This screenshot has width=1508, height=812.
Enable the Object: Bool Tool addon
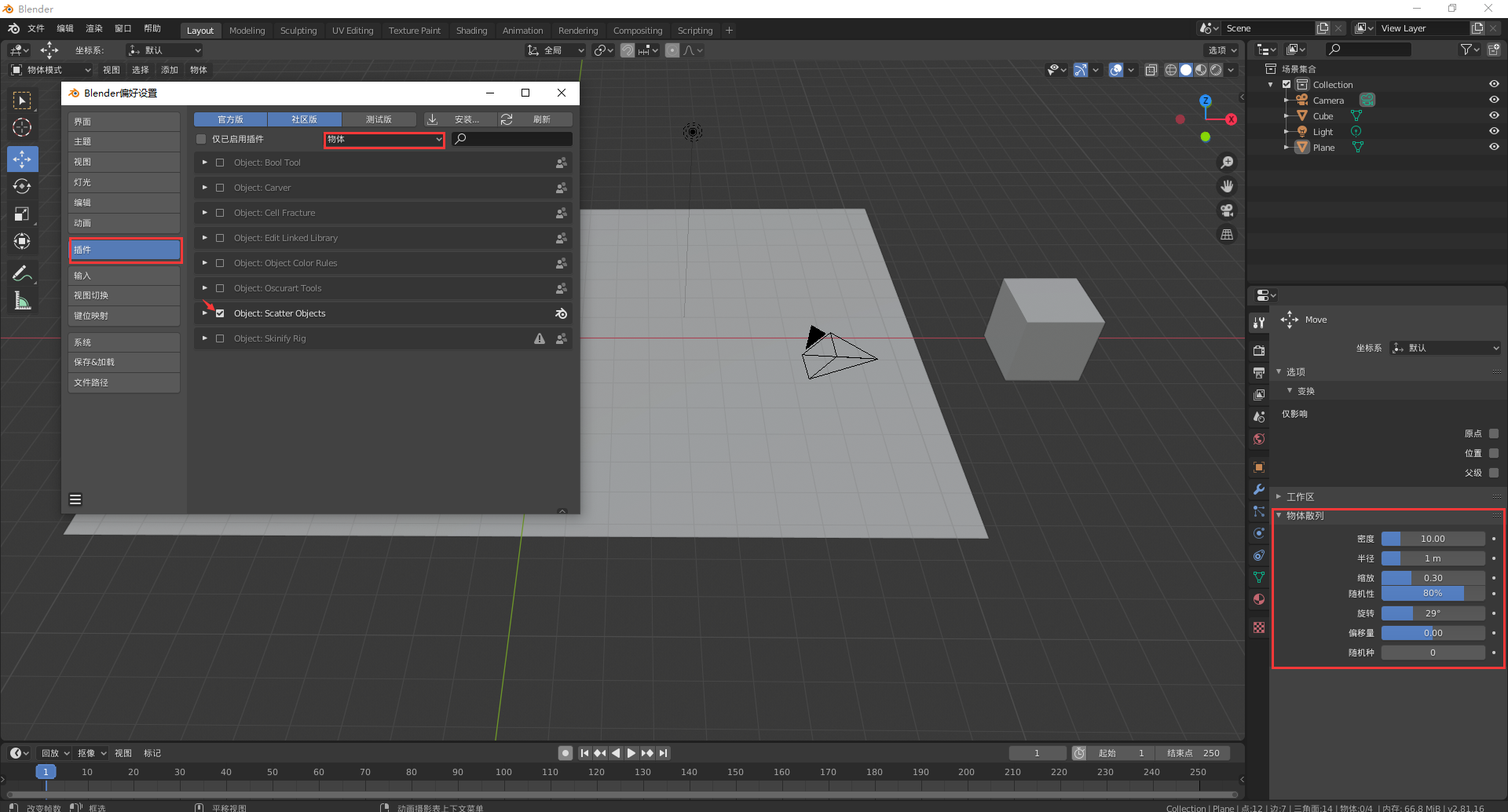tap(220, 163)
